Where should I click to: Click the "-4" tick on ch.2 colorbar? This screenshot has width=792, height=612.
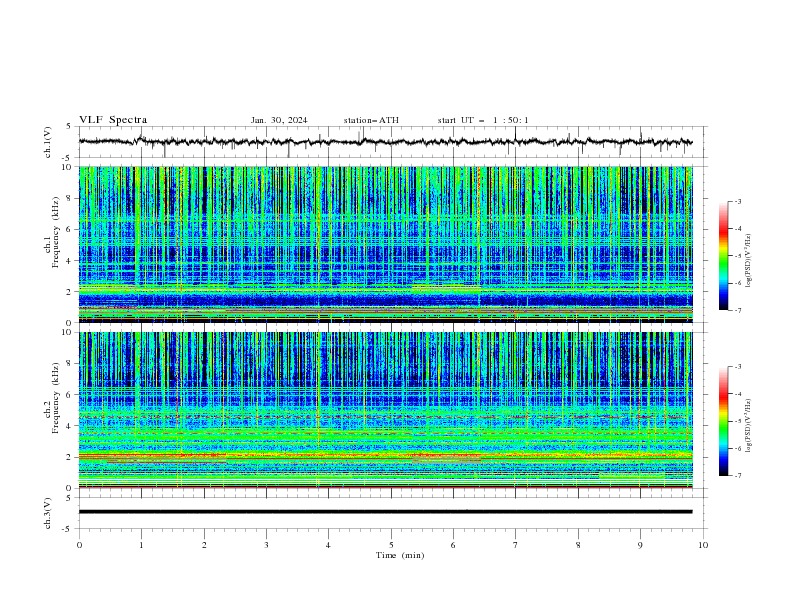point(737,394)
